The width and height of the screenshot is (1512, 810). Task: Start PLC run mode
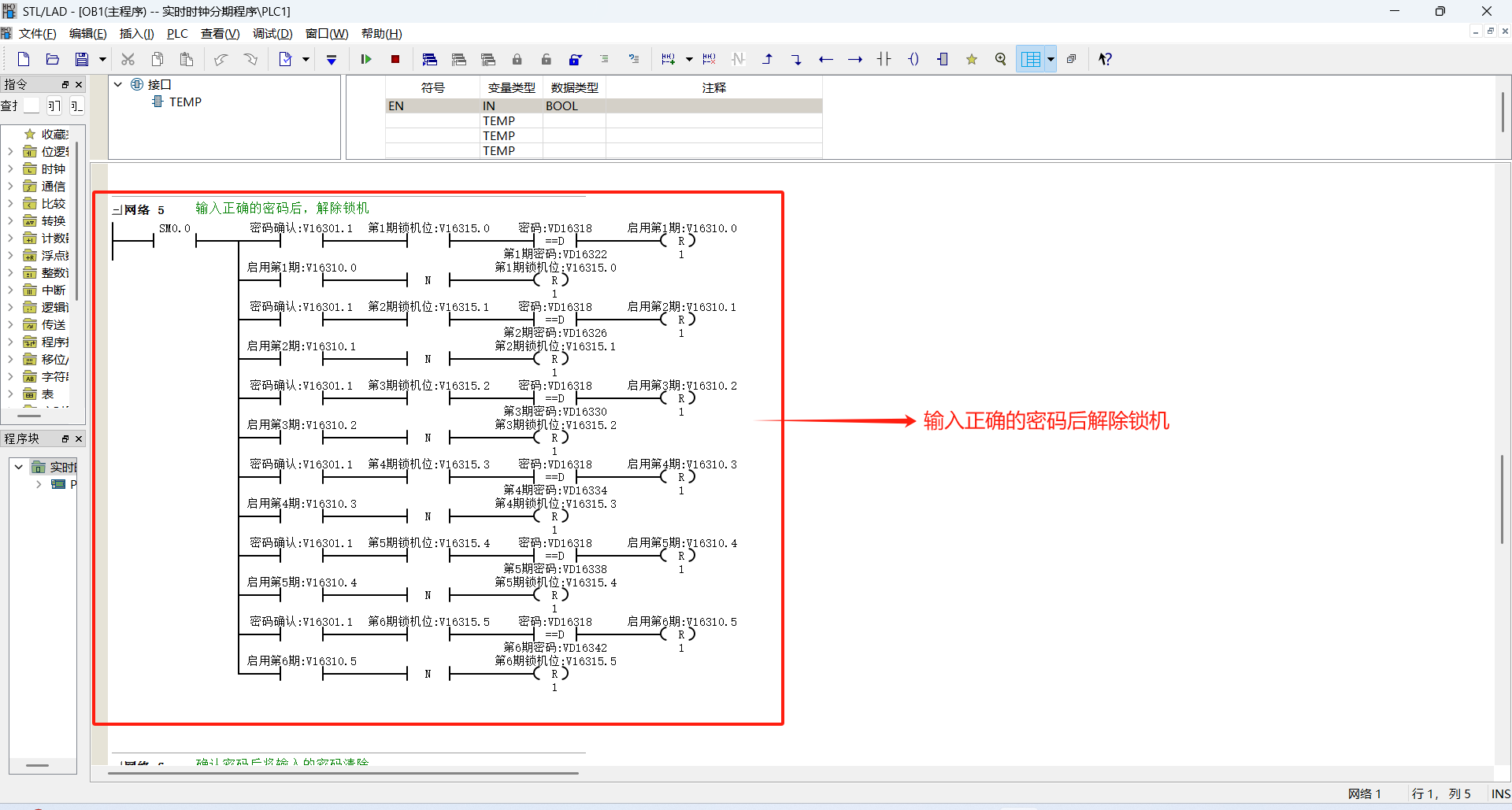[x=366, y=59]
